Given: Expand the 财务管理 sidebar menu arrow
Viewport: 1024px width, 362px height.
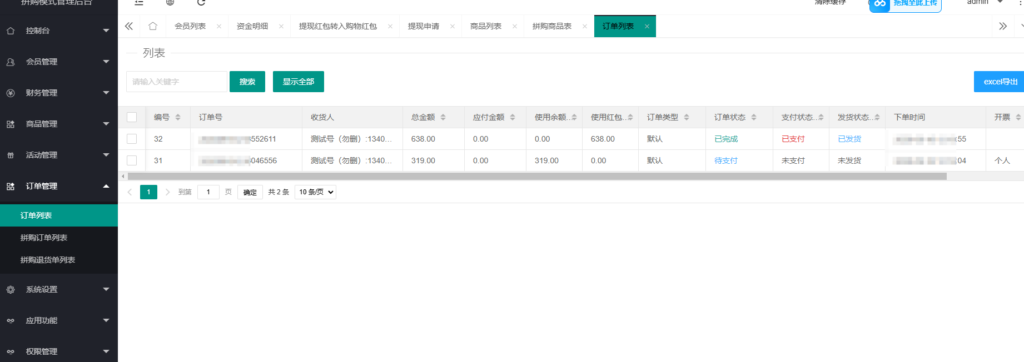Looking at the screenshot, I should tap(106, 93).
